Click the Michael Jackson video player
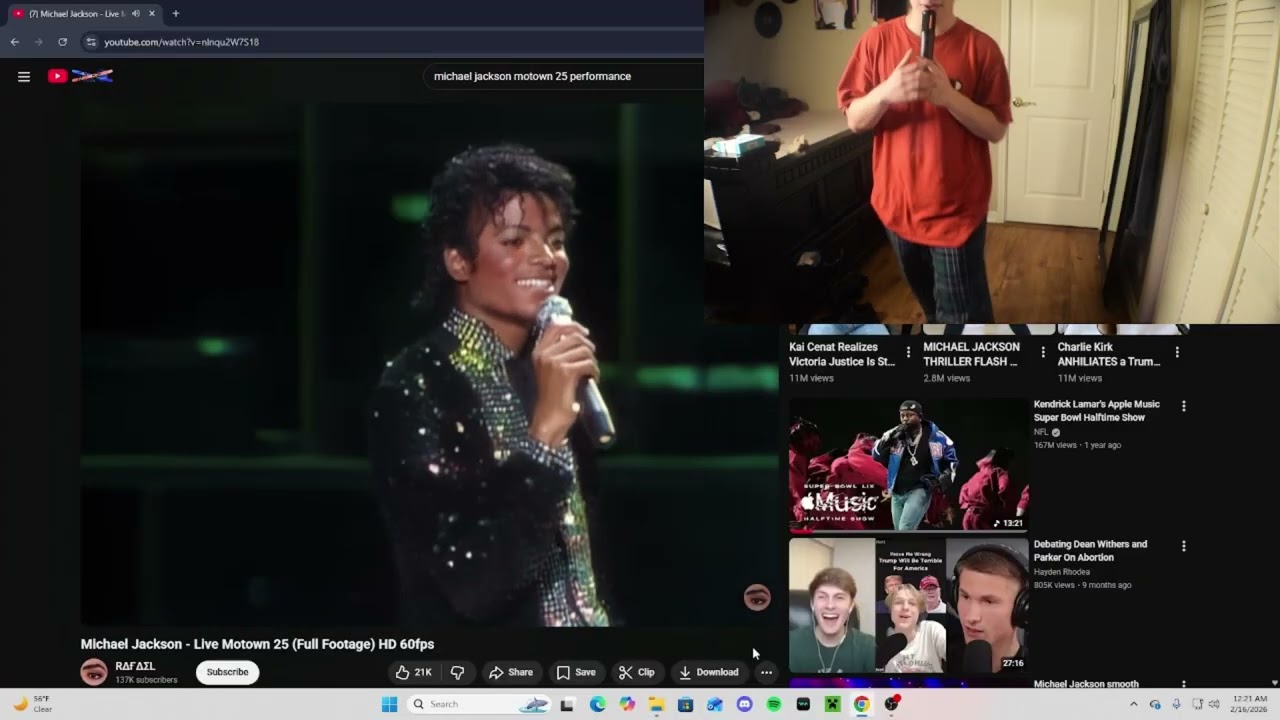Viewport: 1280px width, 720px height. tap(430, 365)
